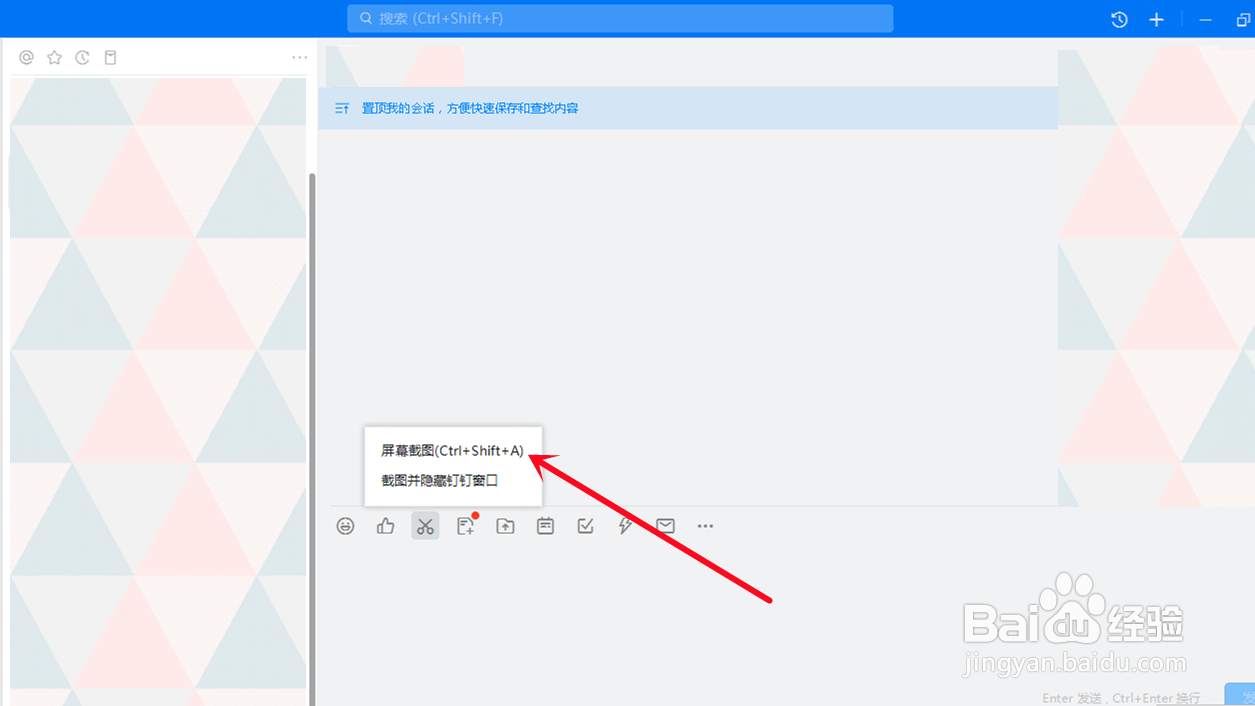Click the send file icon with red badge
This screenshot has height=706, width=1255.
pyautogui.click(x=465, y=525)
